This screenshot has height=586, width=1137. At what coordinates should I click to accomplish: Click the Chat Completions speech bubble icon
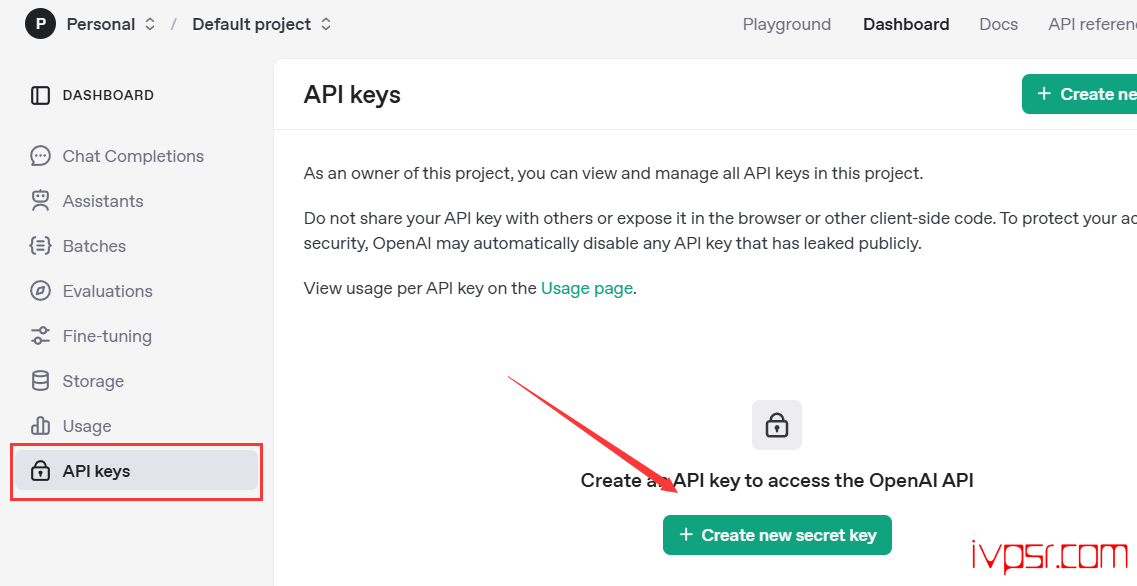pyautogui.click(x=41, y=156)
